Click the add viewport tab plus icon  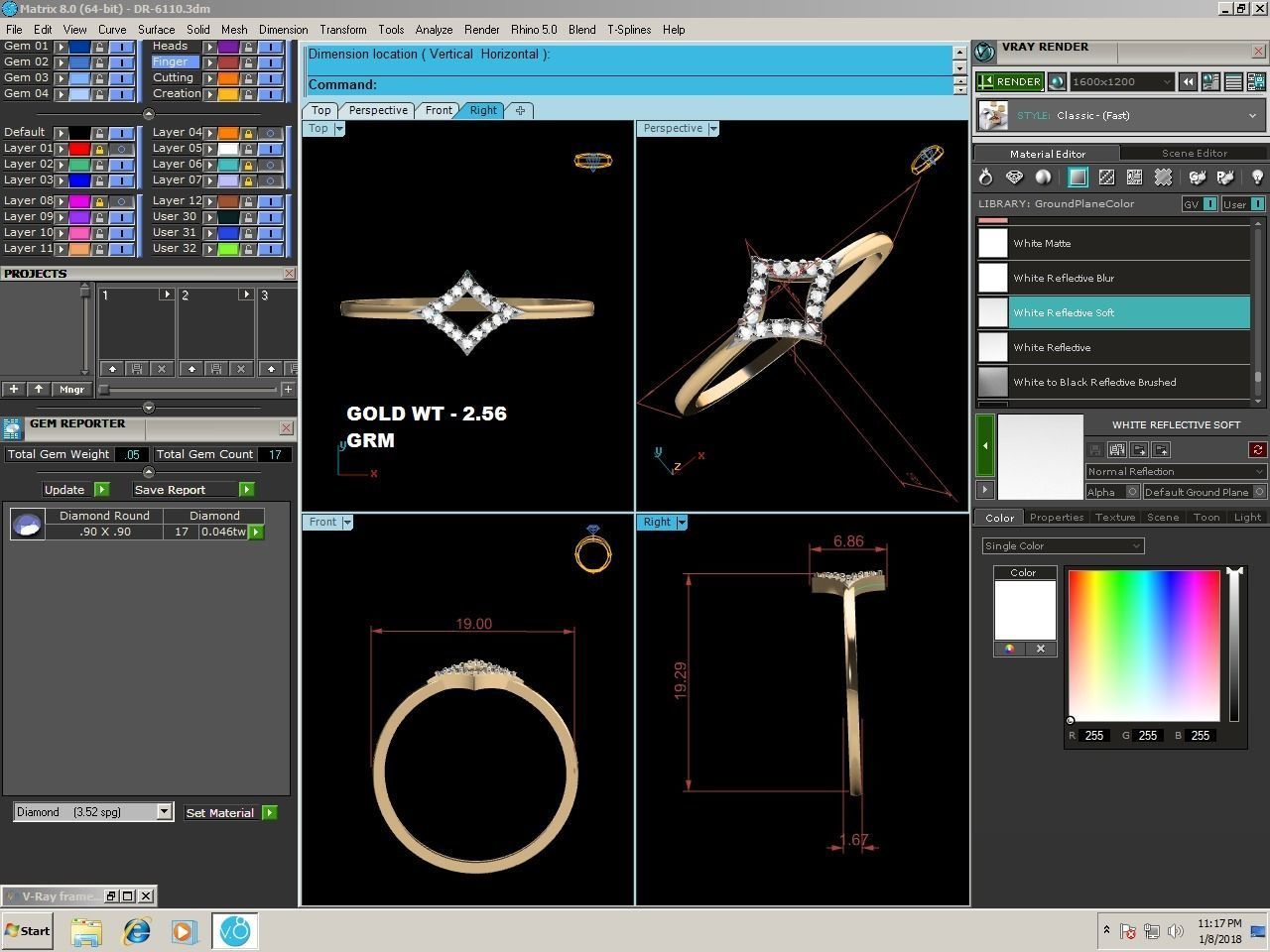pos(519,110)
